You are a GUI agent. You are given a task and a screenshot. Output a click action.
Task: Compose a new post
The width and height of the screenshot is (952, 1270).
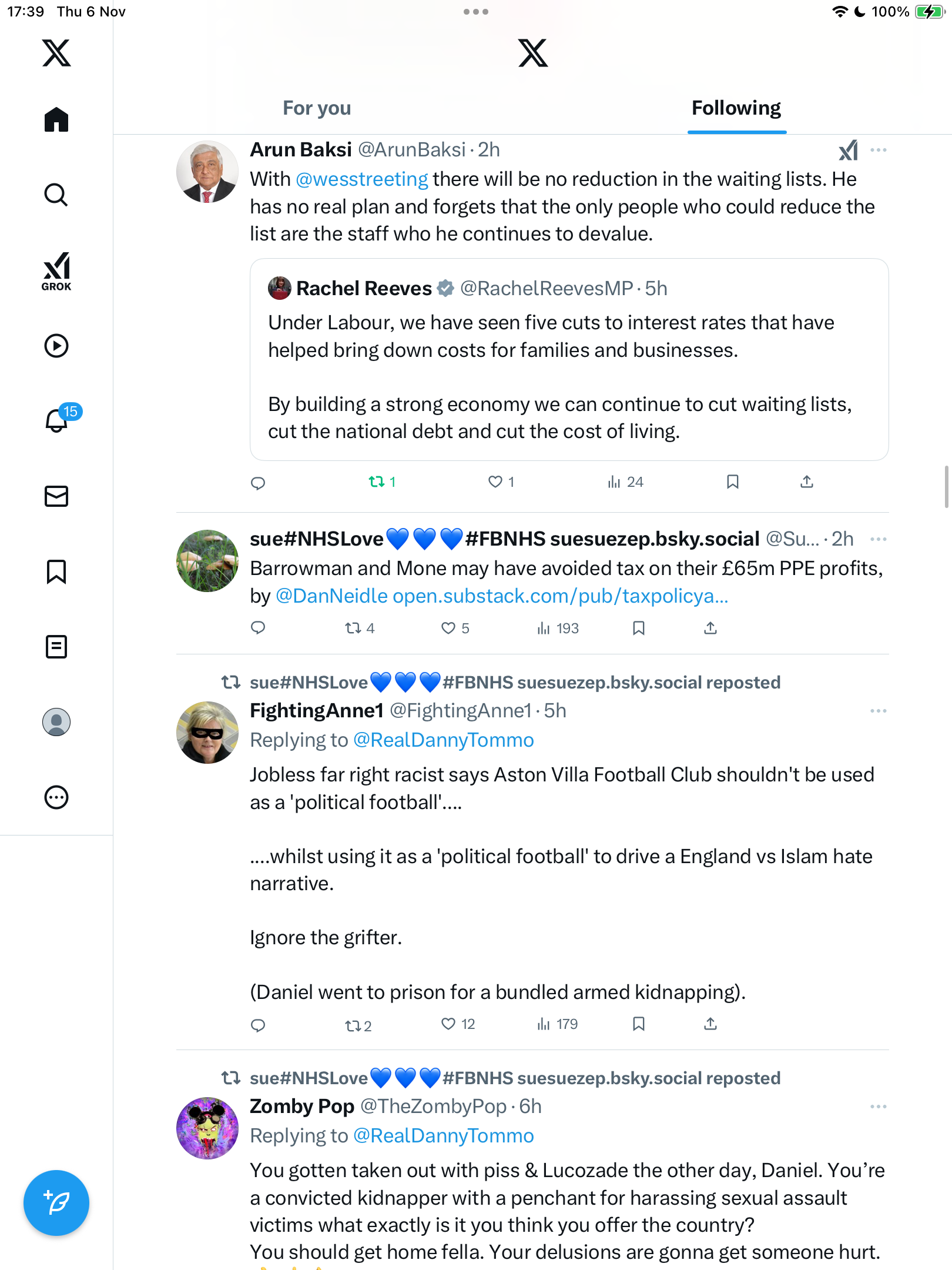[56, 1203]
